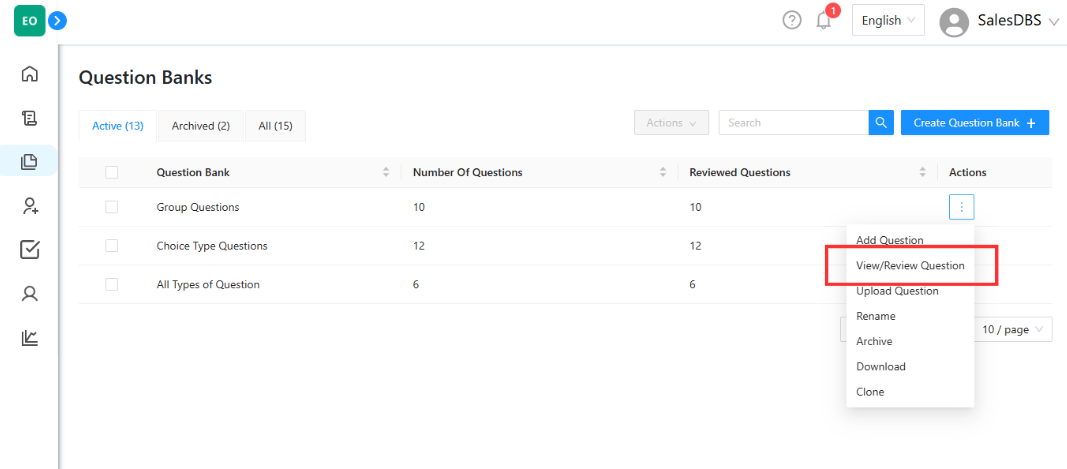1067x469 pixels.
Task: Expand the SalesDBS user menu
Action: (998, 22)
